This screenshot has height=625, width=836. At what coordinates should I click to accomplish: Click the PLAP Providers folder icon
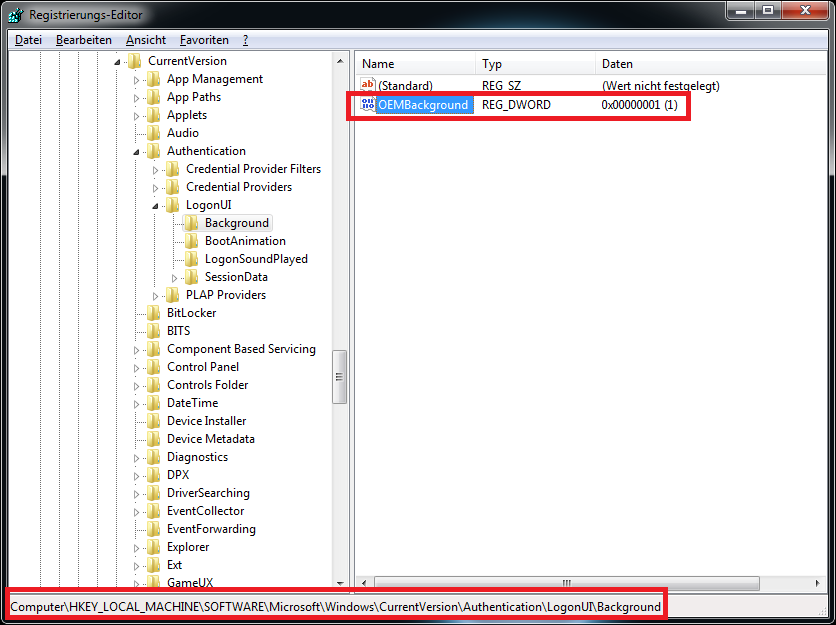[x=172, y=295]
